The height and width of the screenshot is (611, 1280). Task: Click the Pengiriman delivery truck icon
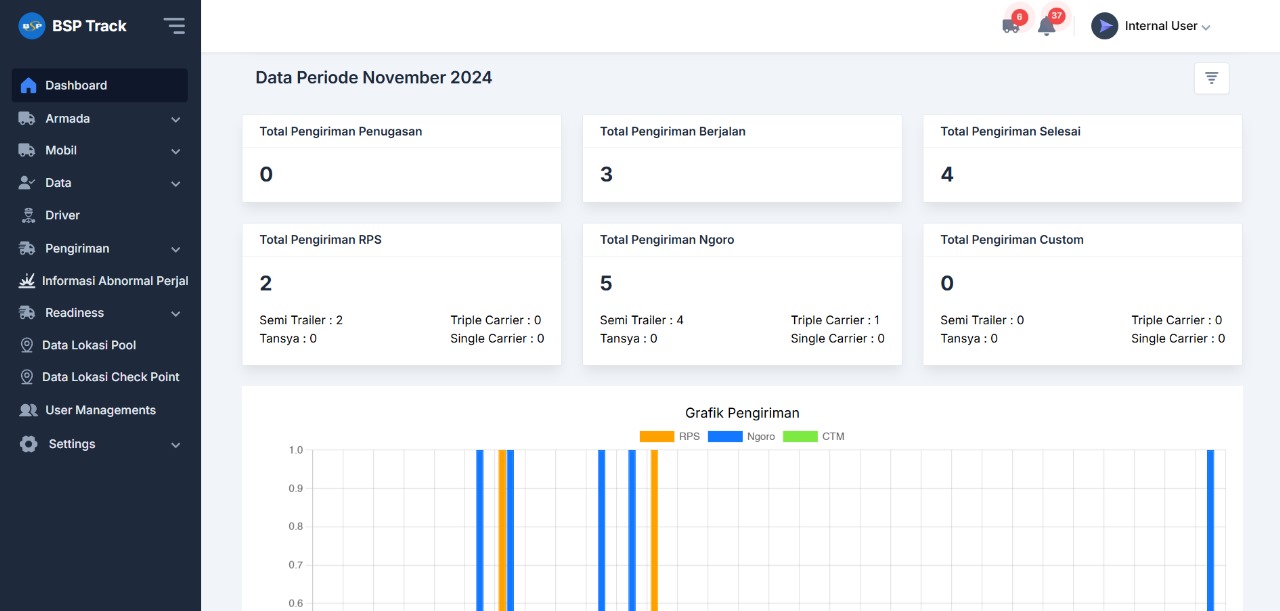click(x=27, y=248)
